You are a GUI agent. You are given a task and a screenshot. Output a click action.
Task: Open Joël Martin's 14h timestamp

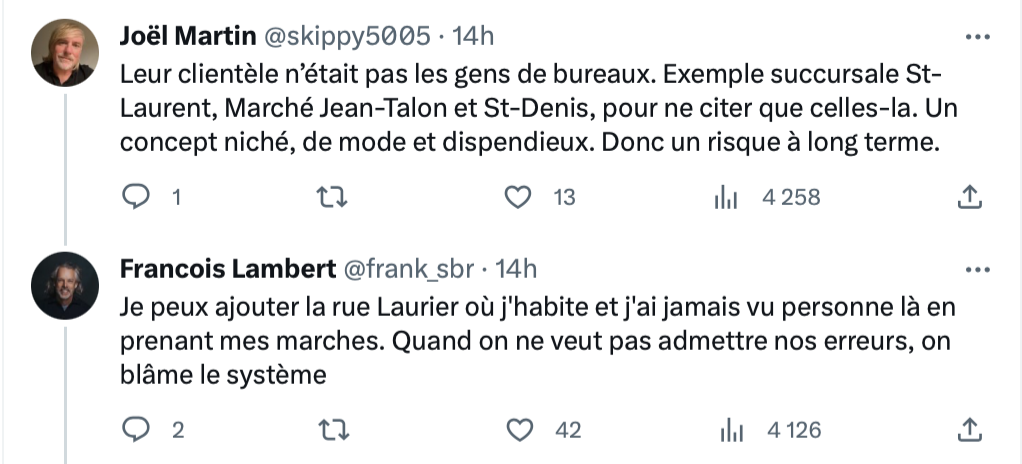pos(473,36)
